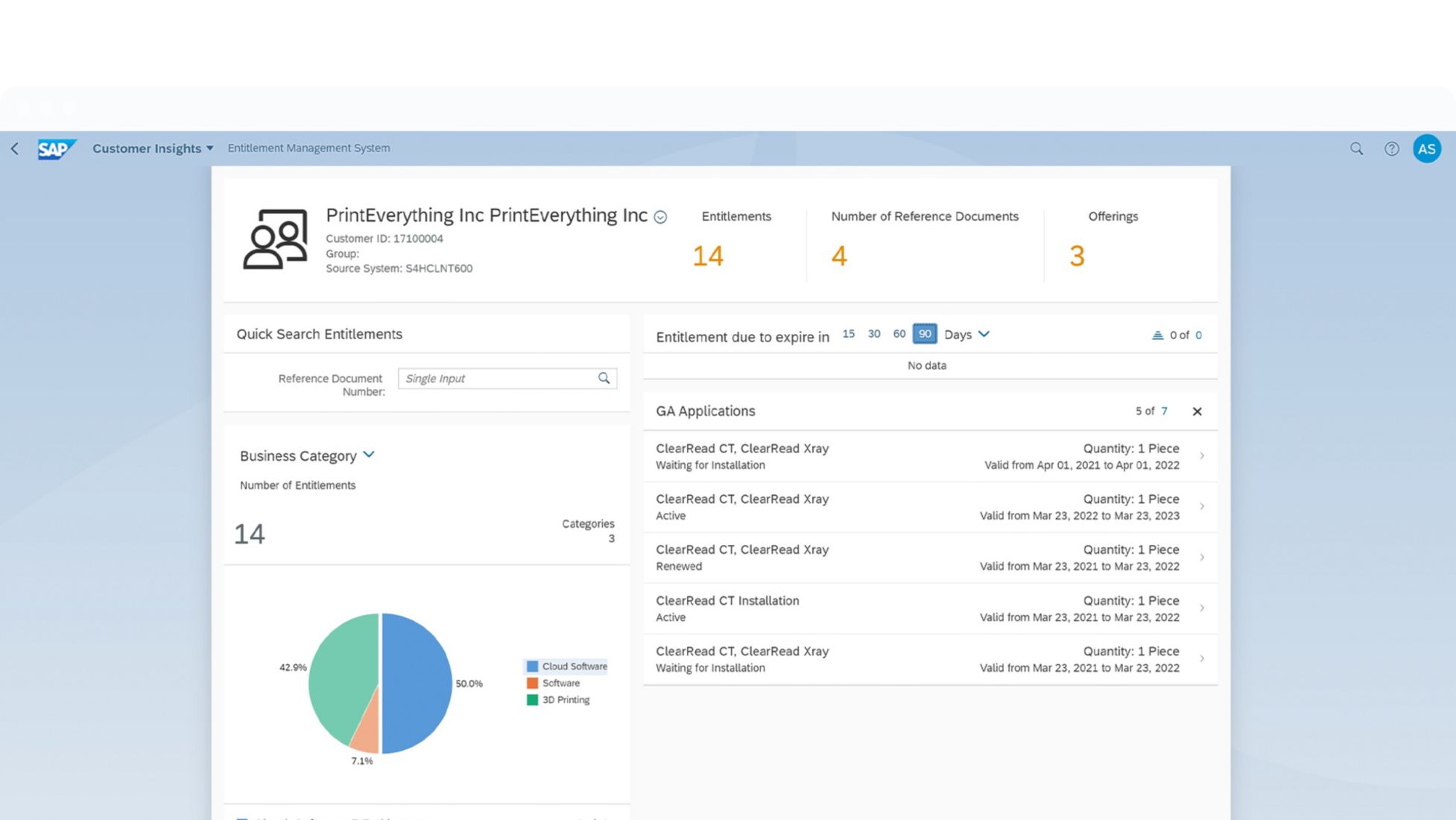Click the SAP logo
The height and width of the screenshot is (820, 1456).
click(56, 149)
